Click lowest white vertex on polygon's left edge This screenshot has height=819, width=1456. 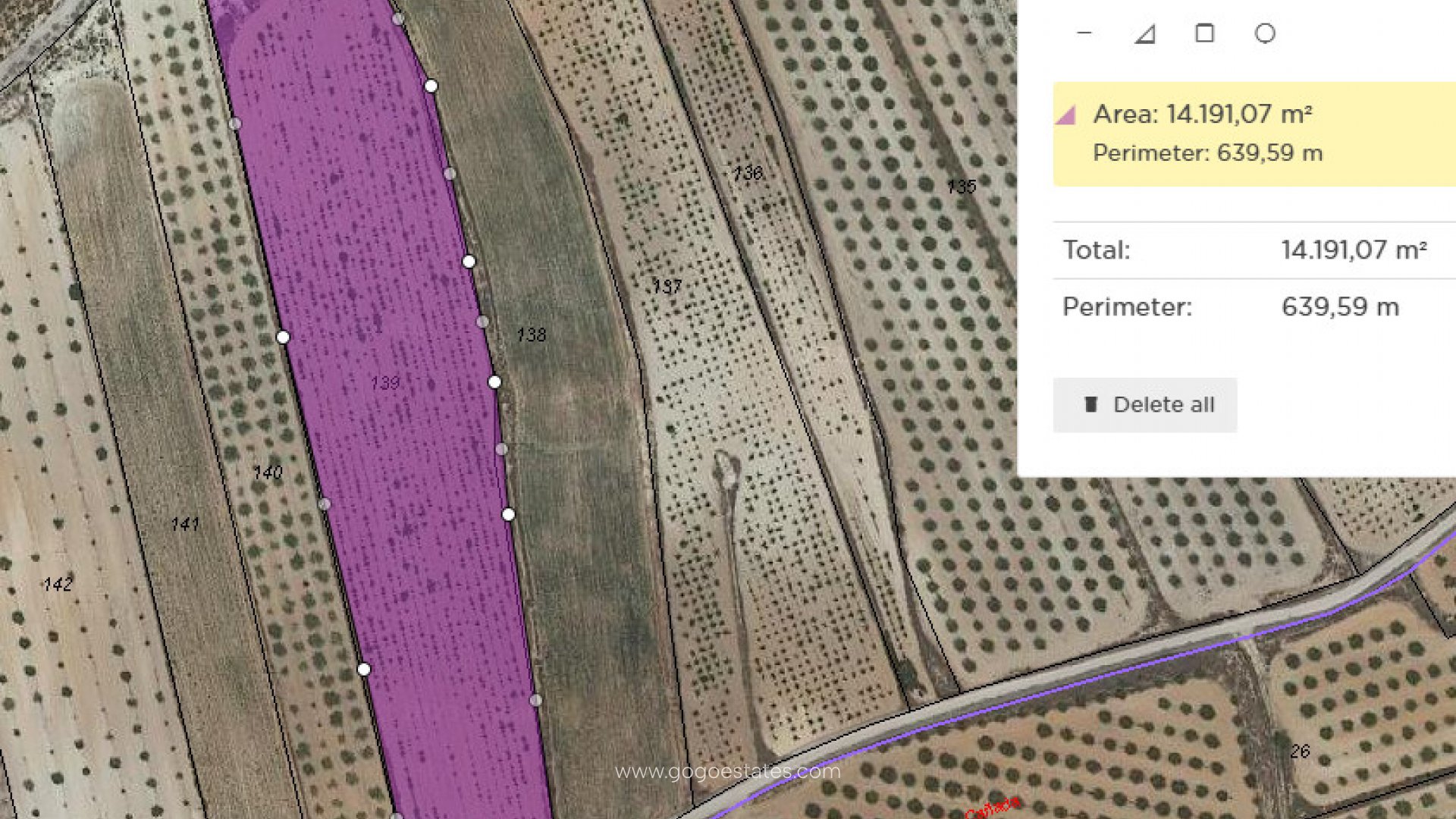[364, 669]
